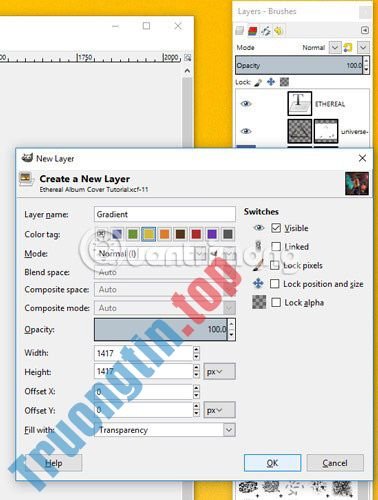Open the Mode Normal (l) dropdown
The width and height of the screenshot is (378, 500).
(x=151, y=254)
